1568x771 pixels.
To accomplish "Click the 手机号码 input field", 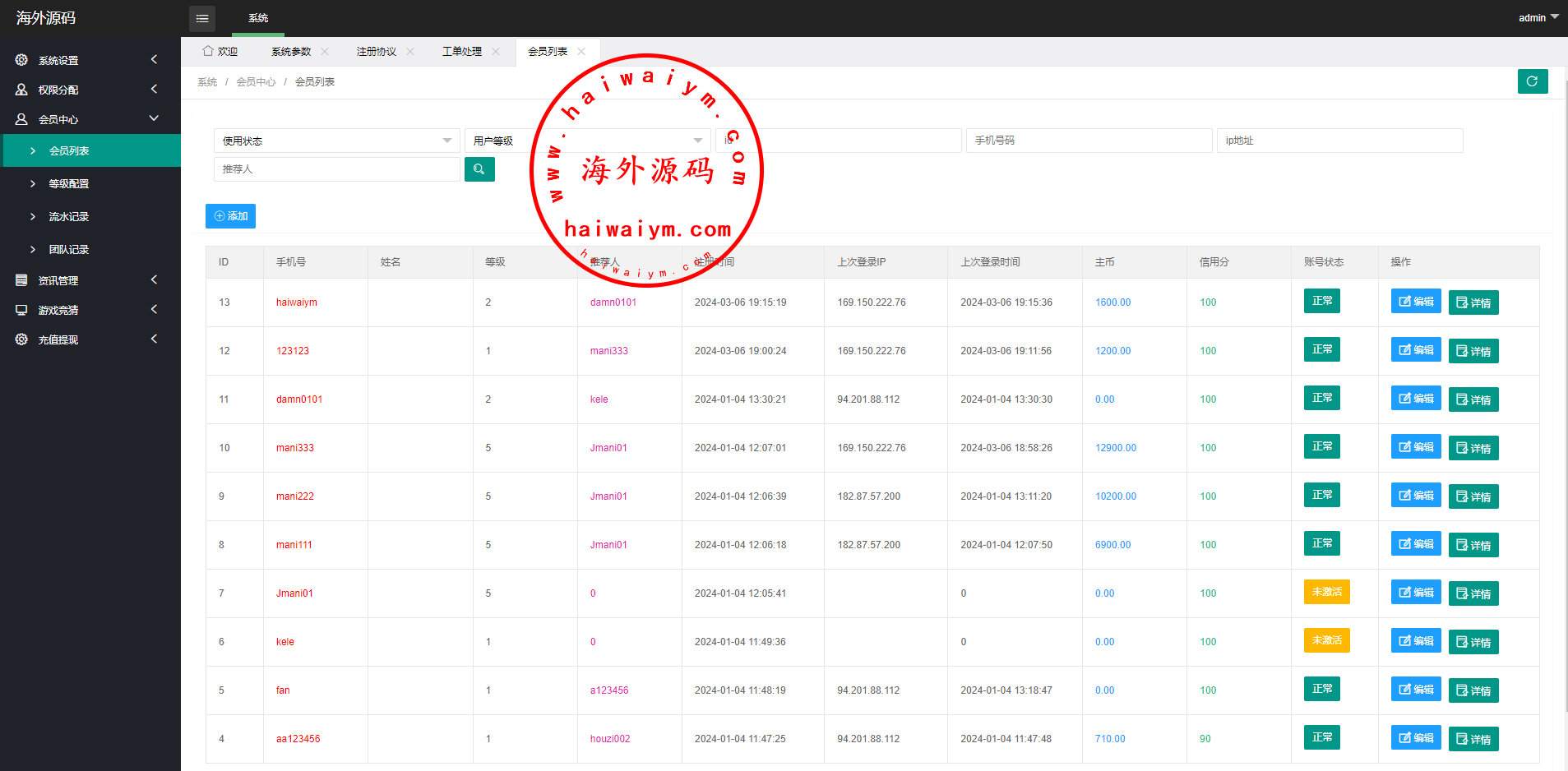I will [x=1089, y=141].
